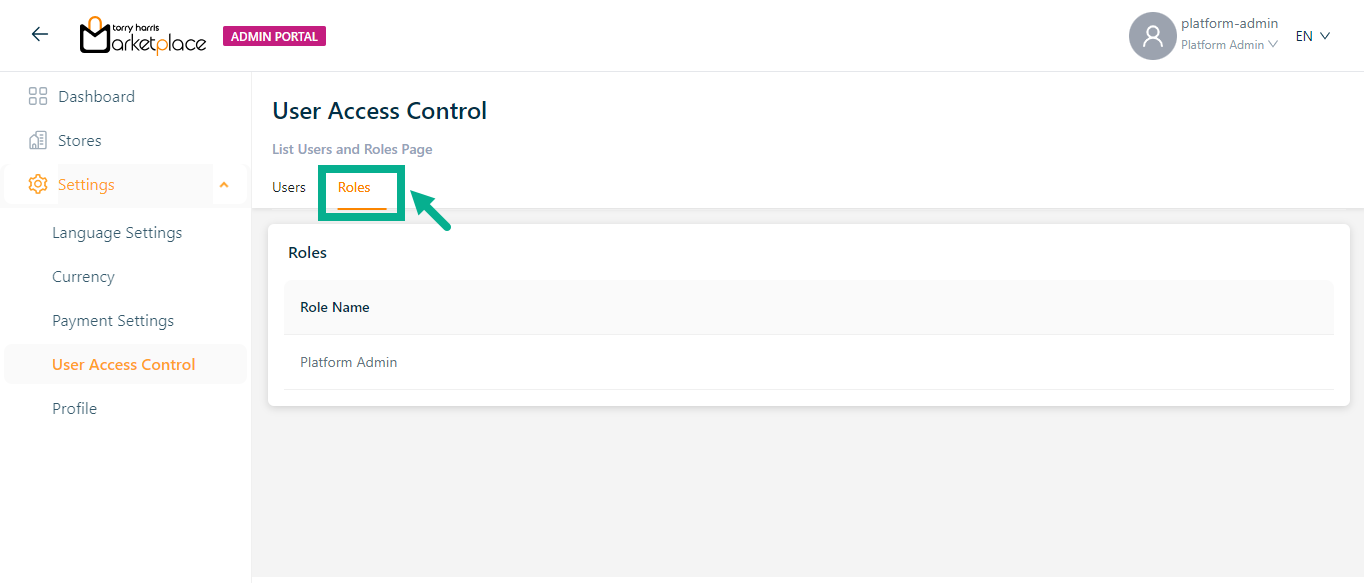Switch to the Users tab
The width and height of the screenshot is (1364, 583).
pos(289,188)
